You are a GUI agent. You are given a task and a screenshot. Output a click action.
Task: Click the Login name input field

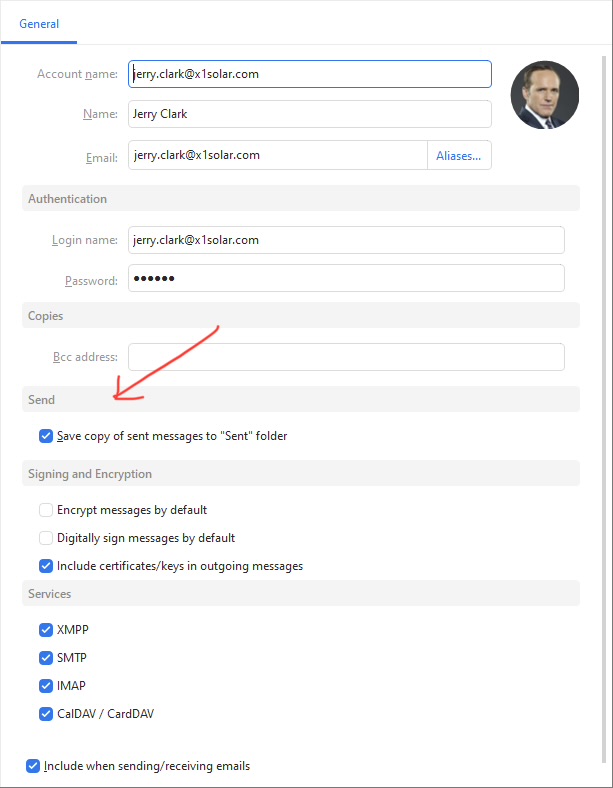click(346, 240)
